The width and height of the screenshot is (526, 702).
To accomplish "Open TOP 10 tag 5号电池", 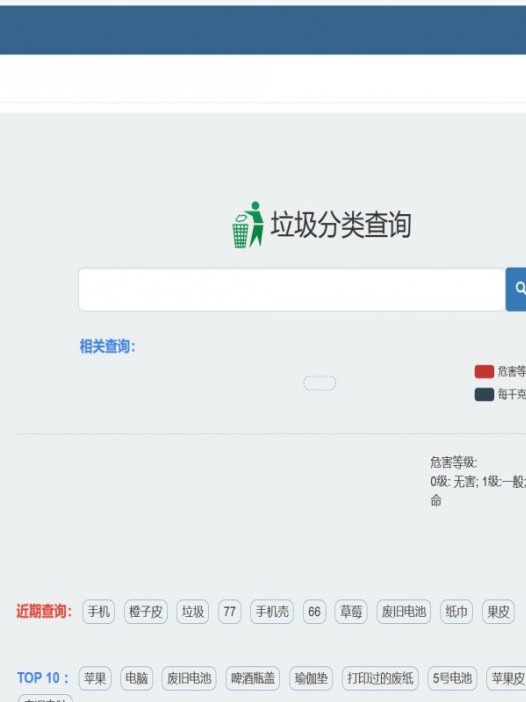I will pyautogui.click(x=452, y=678).
